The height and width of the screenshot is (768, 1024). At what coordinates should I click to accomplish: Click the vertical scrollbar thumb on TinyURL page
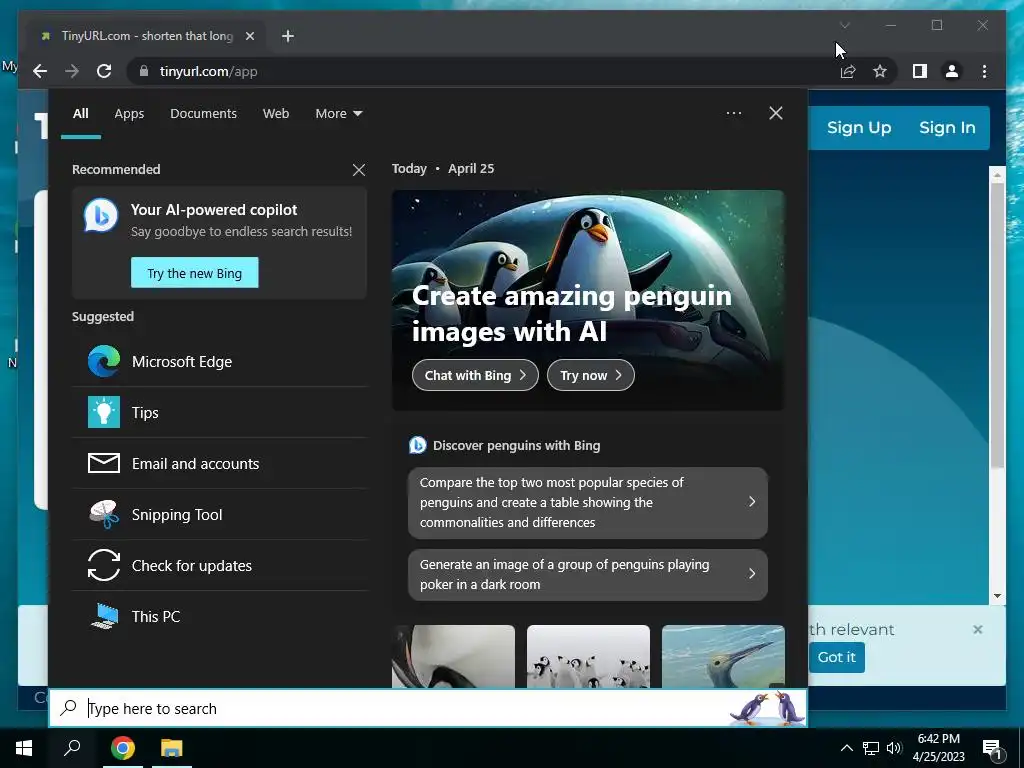(997, 325)
